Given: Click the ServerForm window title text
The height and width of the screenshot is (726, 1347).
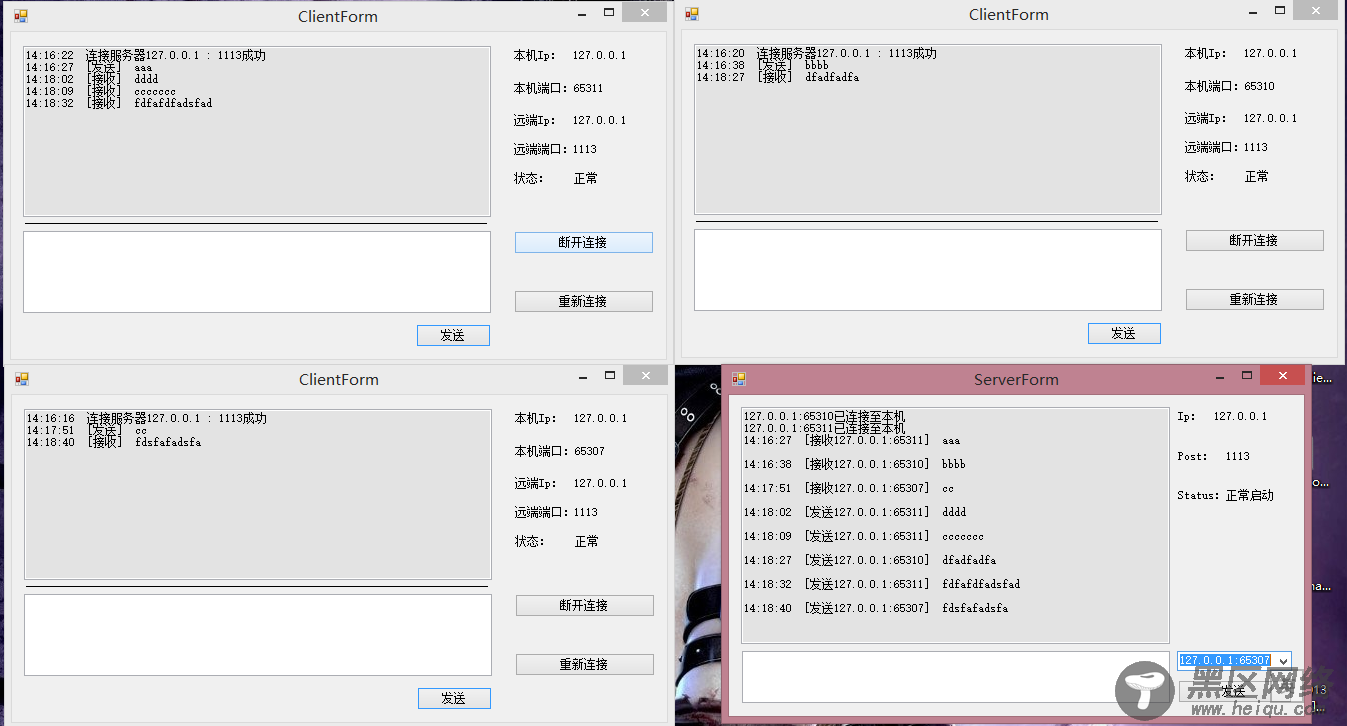Looking at the screenshot, I should tap(1016, 380).
